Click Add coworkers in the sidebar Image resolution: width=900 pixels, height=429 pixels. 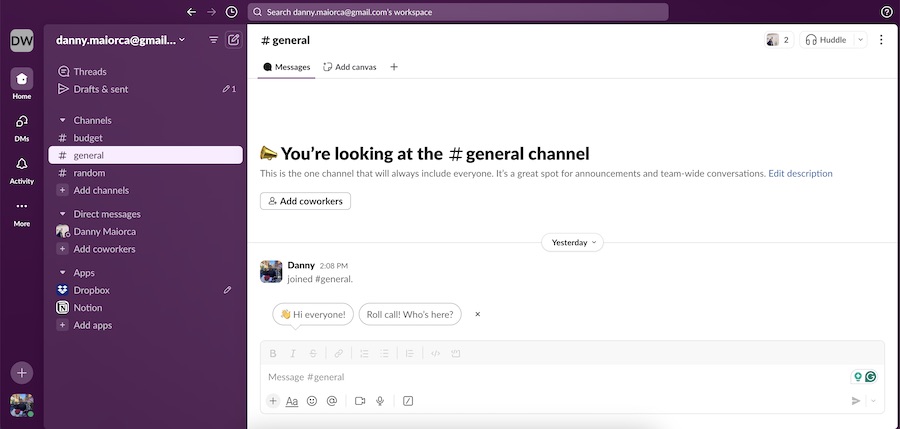145,249
